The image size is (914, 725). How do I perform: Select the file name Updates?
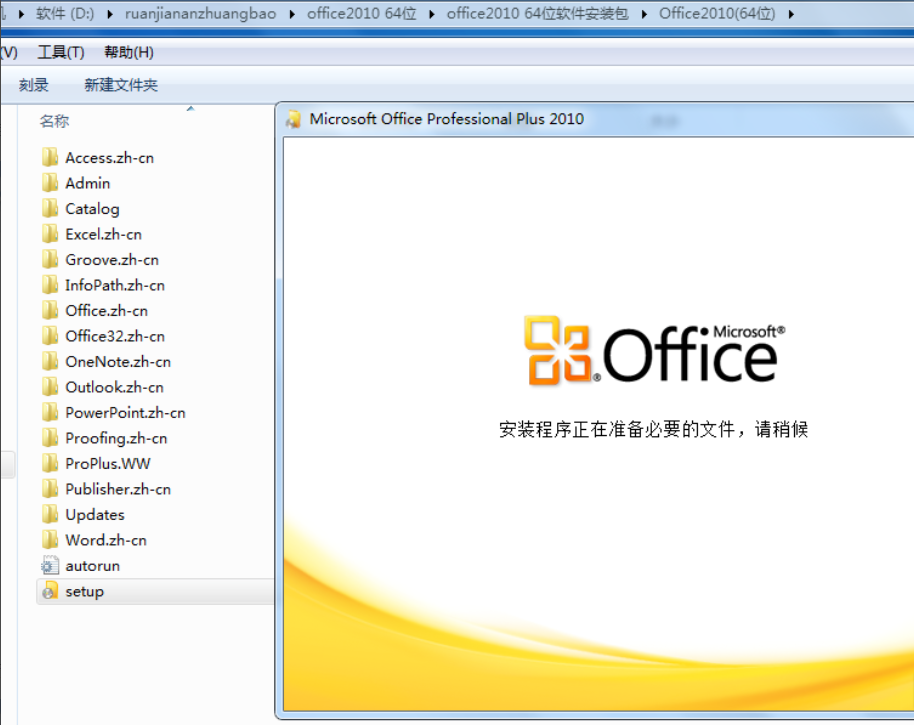point(95,515)
